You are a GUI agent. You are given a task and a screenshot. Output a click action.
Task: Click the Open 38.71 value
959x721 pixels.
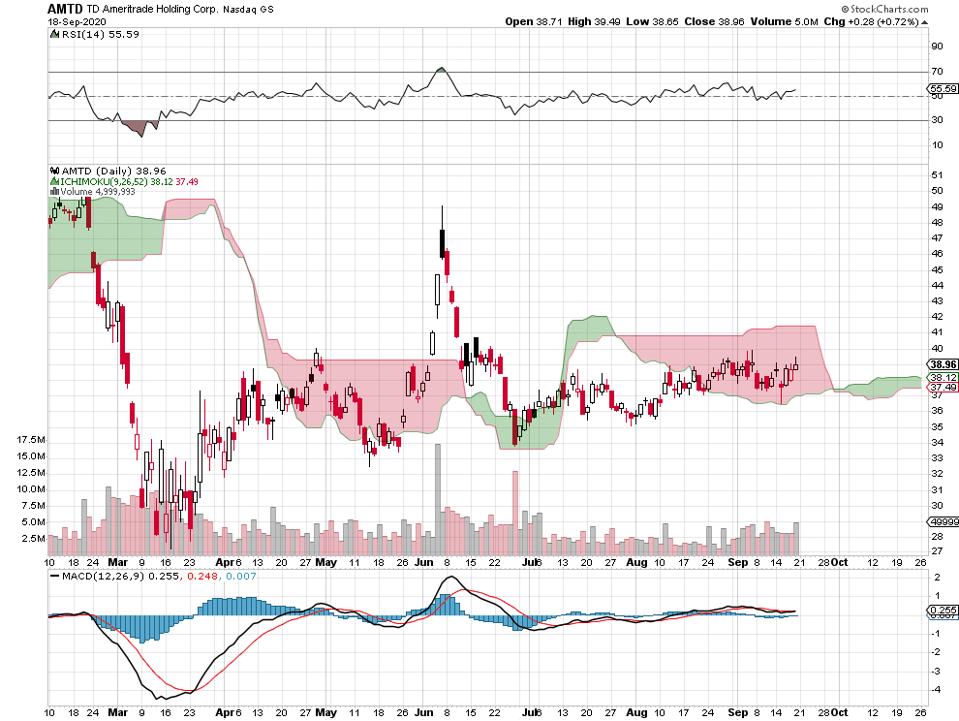tap(535, 21)
